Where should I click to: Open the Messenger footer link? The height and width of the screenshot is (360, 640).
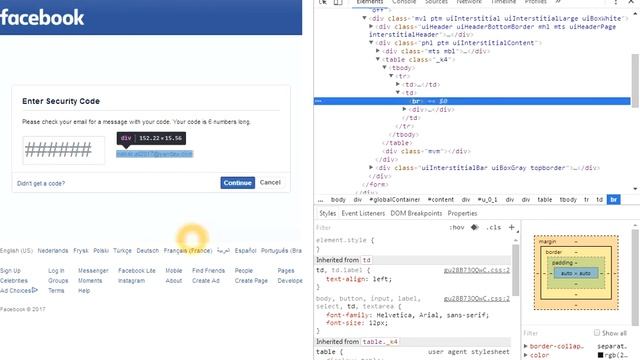(x=93, y=271)
